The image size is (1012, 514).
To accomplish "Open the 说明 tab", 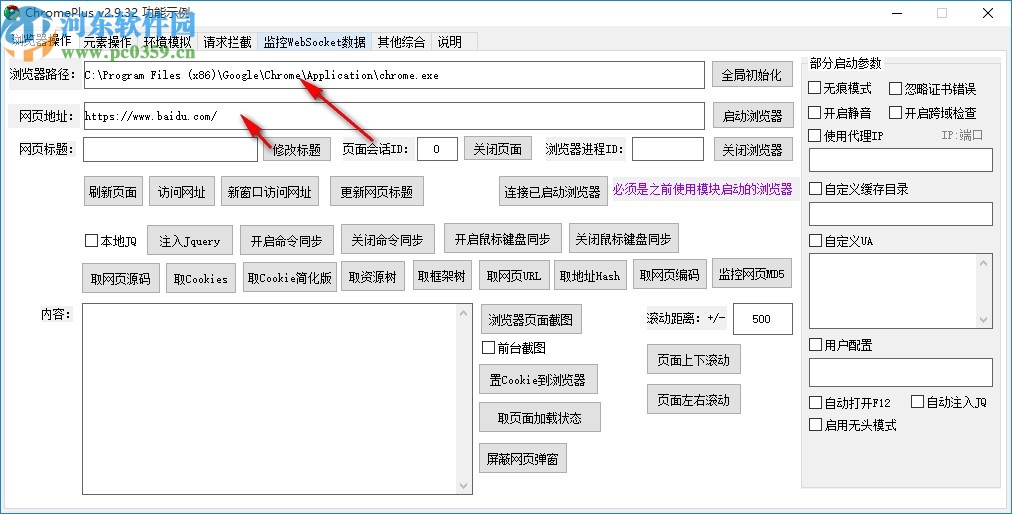I will [450, 42].
